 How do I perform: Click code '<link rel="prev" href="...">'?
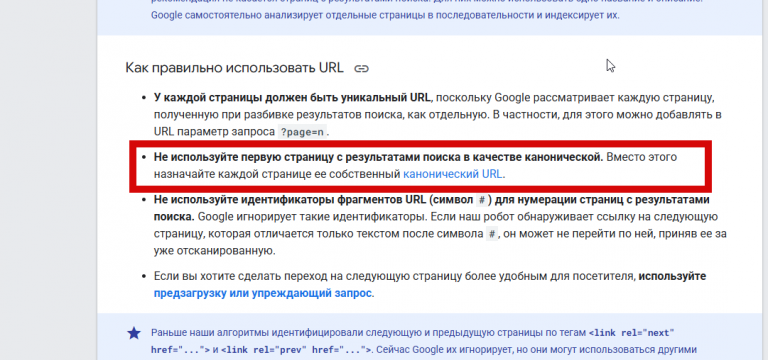[295, 350]
